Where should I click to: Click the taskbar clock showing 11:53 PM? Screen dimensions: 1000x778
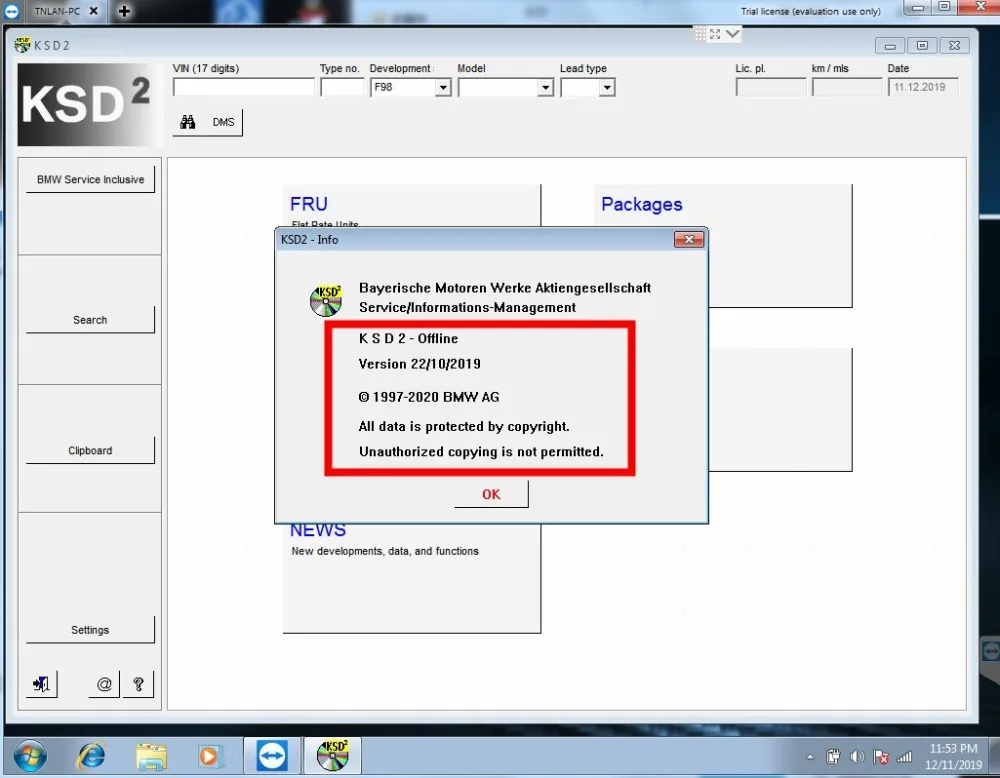[x=953, y=756]
